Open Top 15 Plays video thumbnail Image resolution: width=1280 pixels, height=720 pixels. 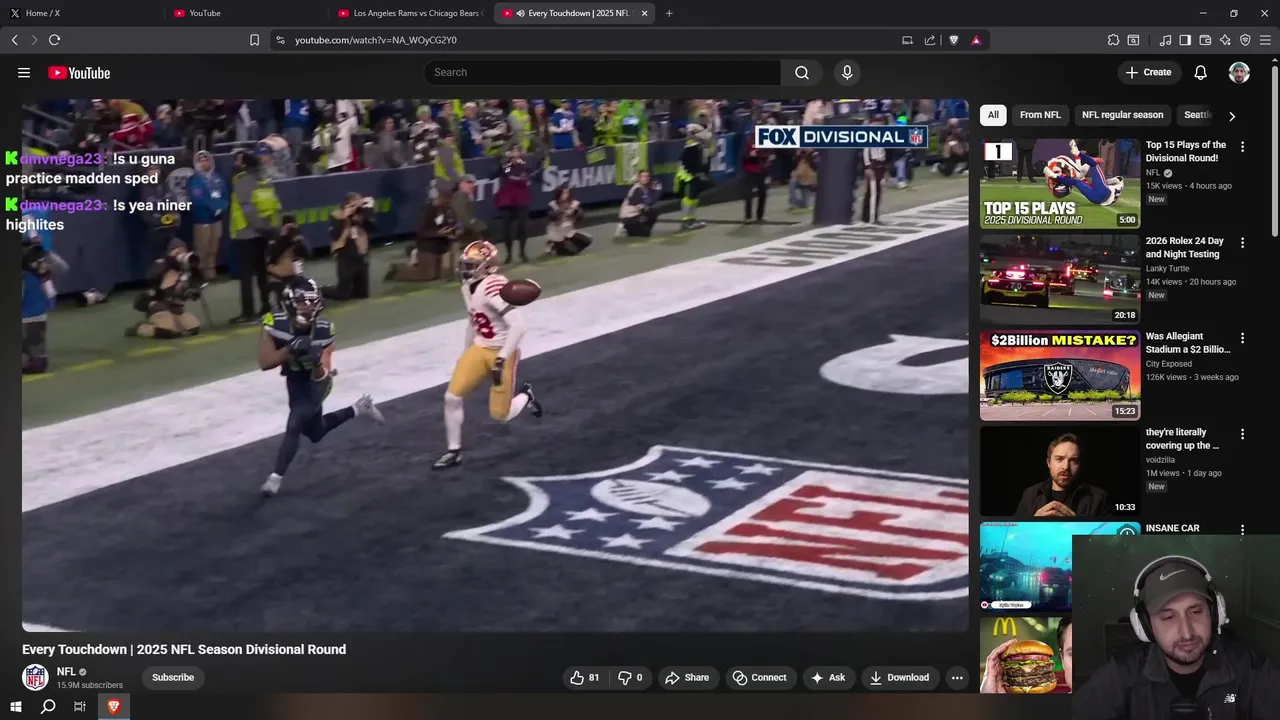tap(1060, 183)
